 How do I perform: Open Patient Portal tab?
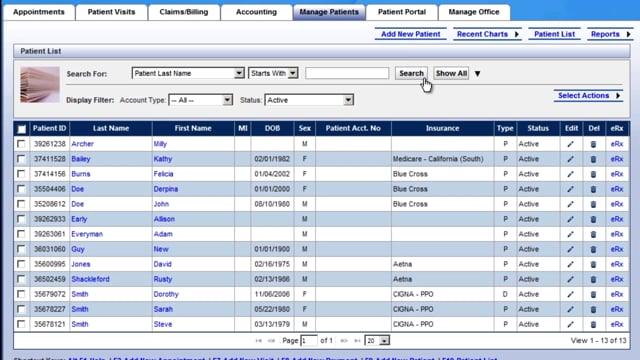(402, 12)
